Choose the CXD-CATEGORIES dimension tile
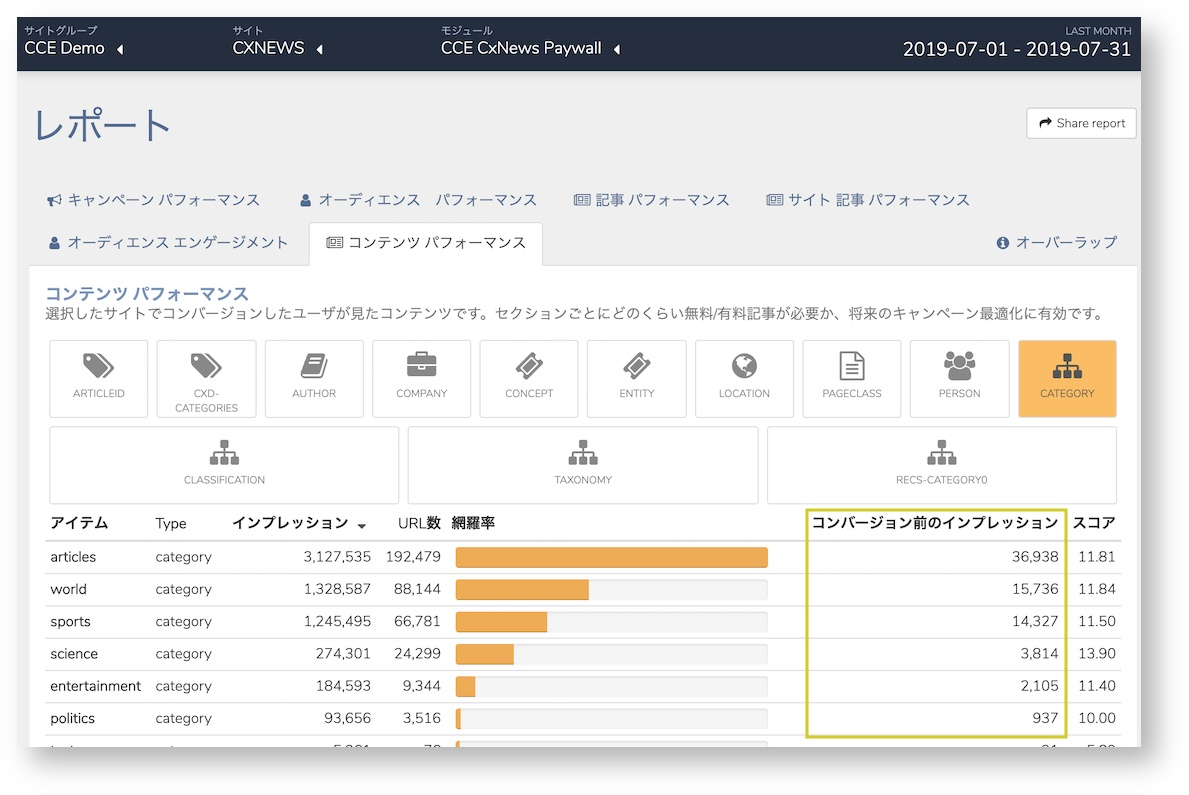Image resolution: width=1189 pixels, height=795 pixels. [206, 379]
